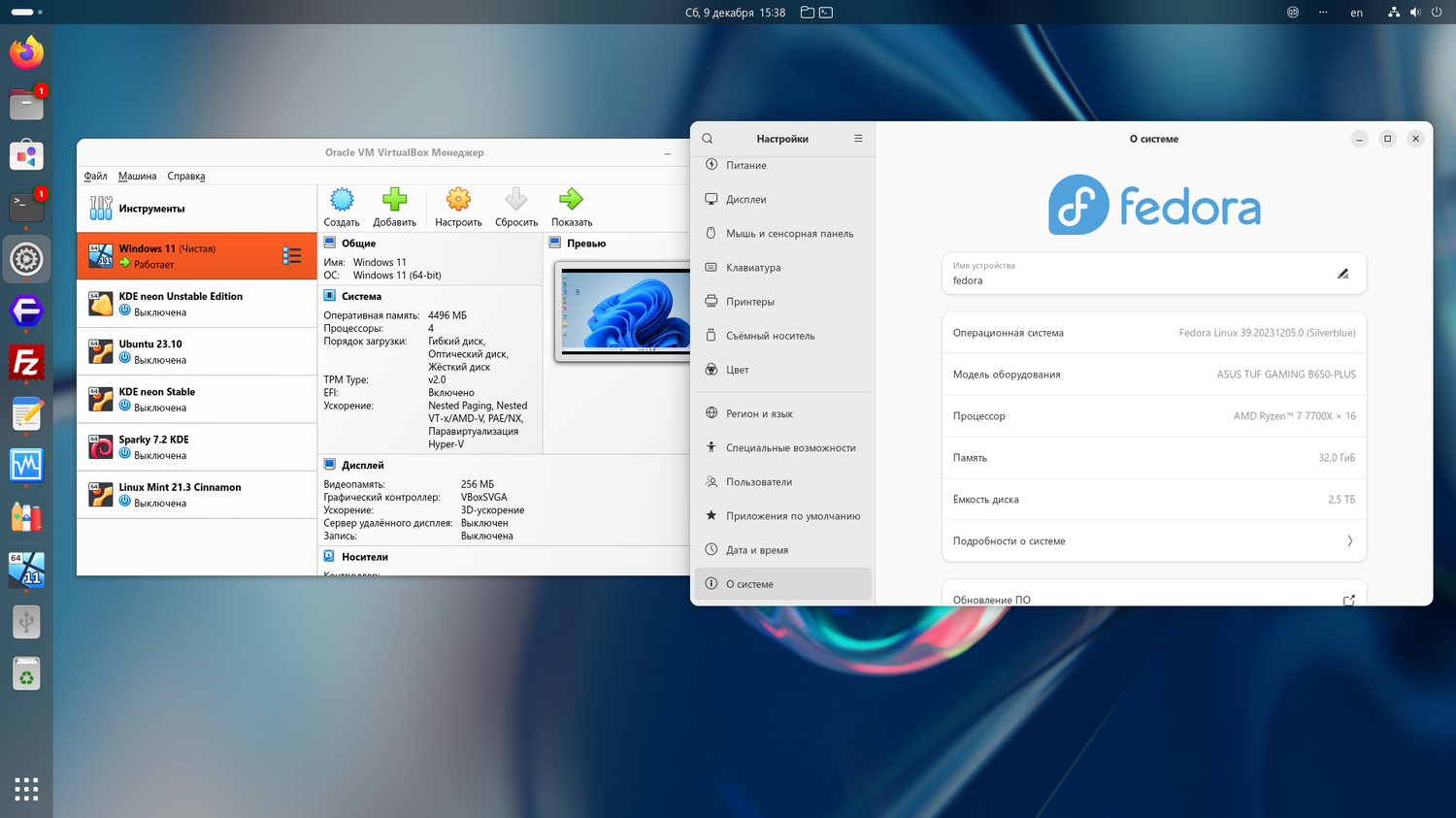Click Сбросить arrow in VirtualBox toolbar
The width and height of the screenshot is (1456, 818).
tap(516, 208)
